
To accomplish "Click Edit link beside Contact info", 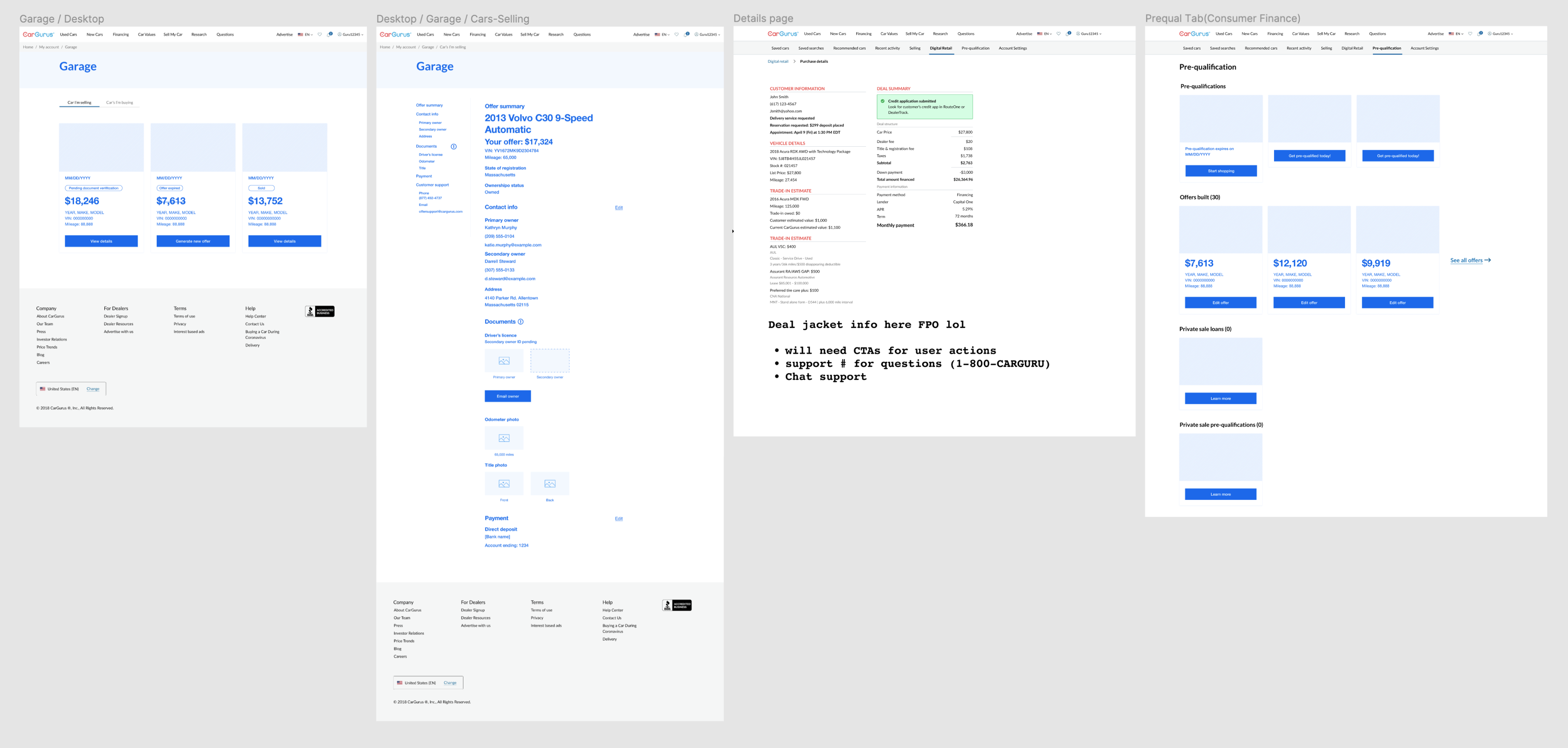I will tap(618, 208).
